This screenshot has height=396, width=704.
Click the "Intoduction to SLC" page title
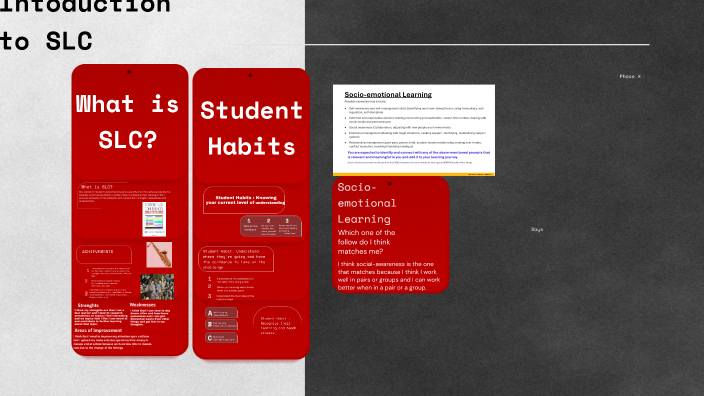coord(85,25)
